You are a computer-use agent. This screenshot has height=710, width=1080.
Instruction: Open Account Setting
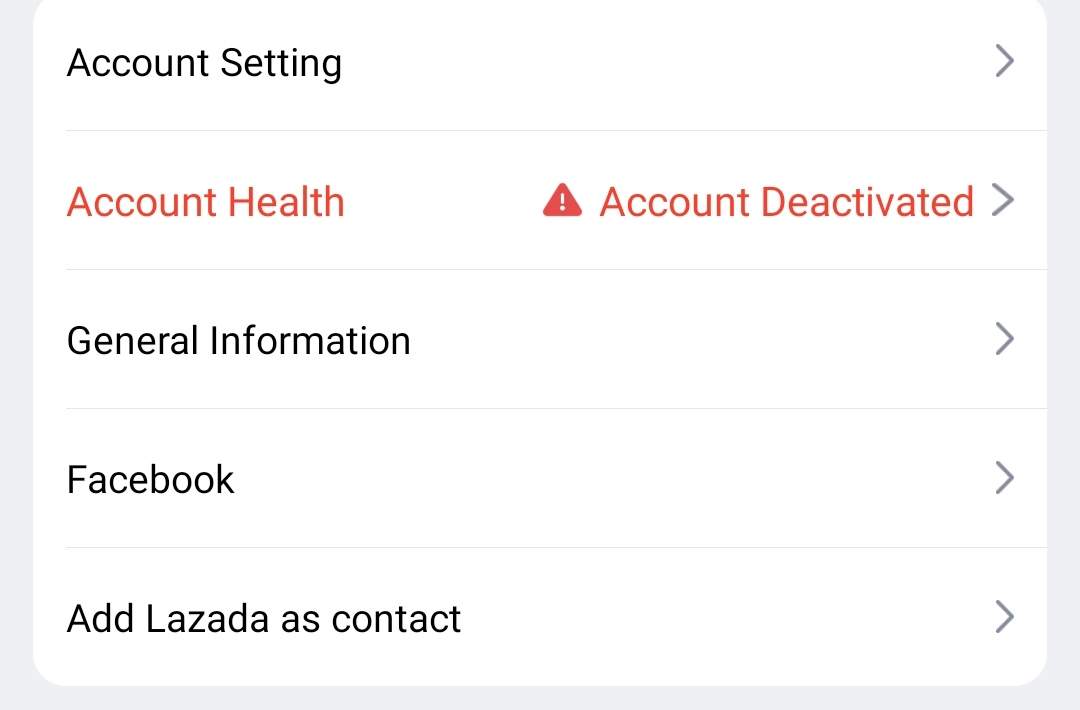click(540, 62)
